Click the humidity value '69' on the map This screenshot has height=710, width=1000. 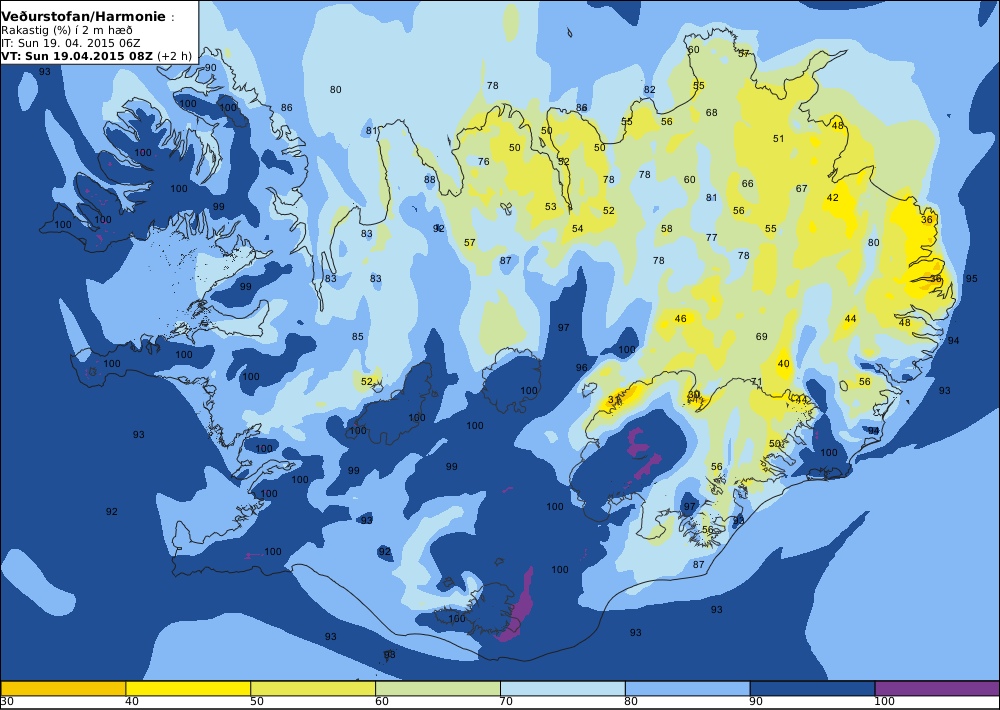(761, 336)
